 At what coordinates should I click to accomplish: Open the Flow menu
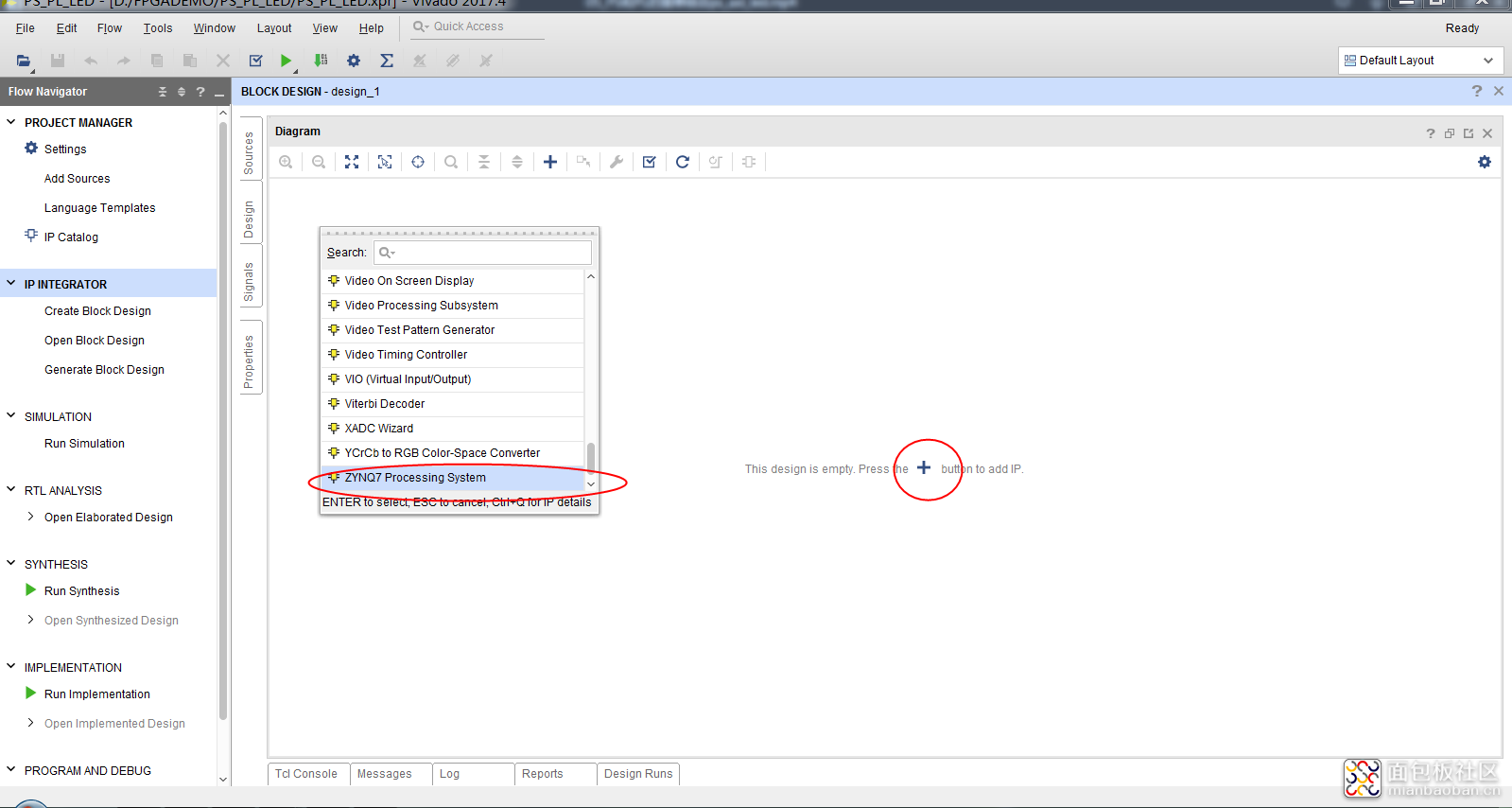pyautogui.click(x=110, y=28)
